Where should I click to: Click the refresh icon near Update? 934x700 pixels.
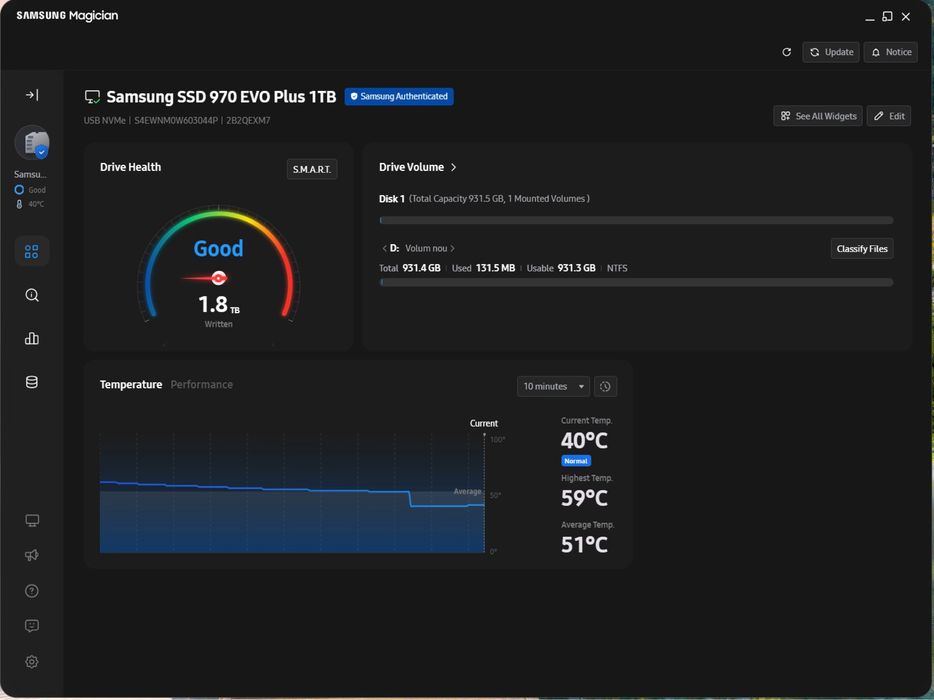tap(786, 52)
